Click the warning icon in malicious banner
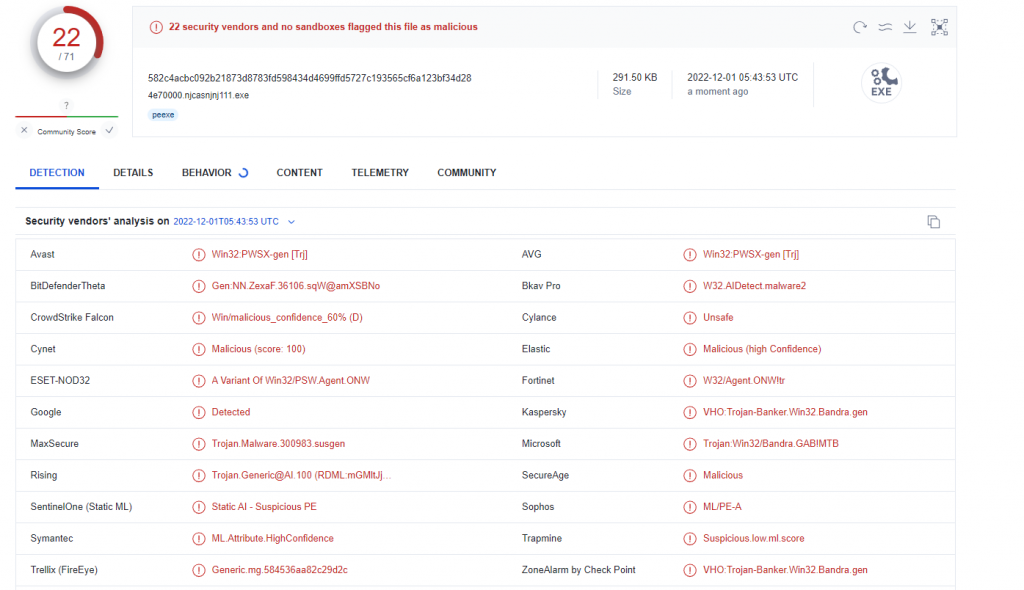 point(156,27)
